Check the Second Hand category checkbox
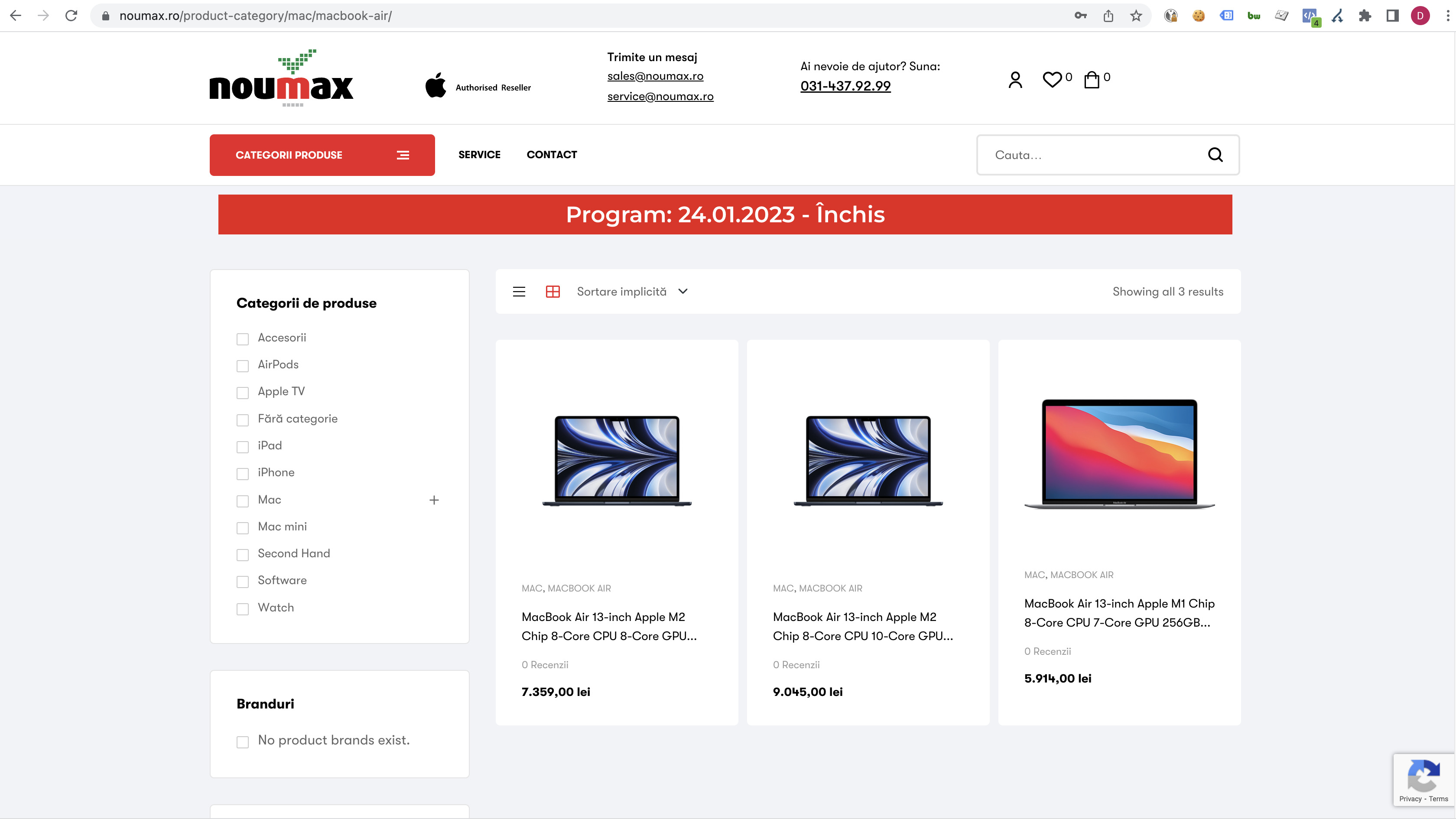The width and height of the screenshot is (1456, 819). (x=243, y=555)
